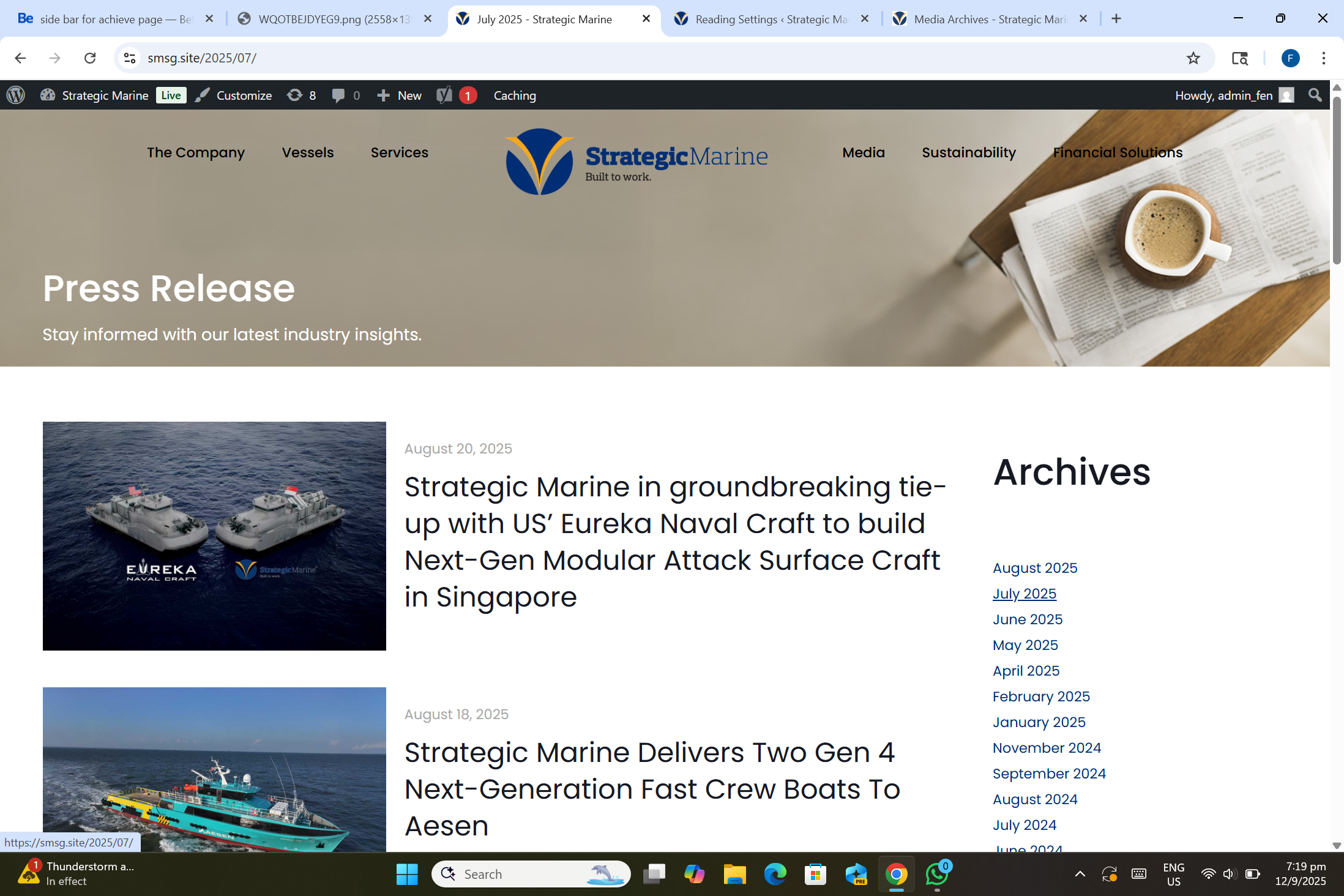Open site information icon in address bar

[130, 58]
